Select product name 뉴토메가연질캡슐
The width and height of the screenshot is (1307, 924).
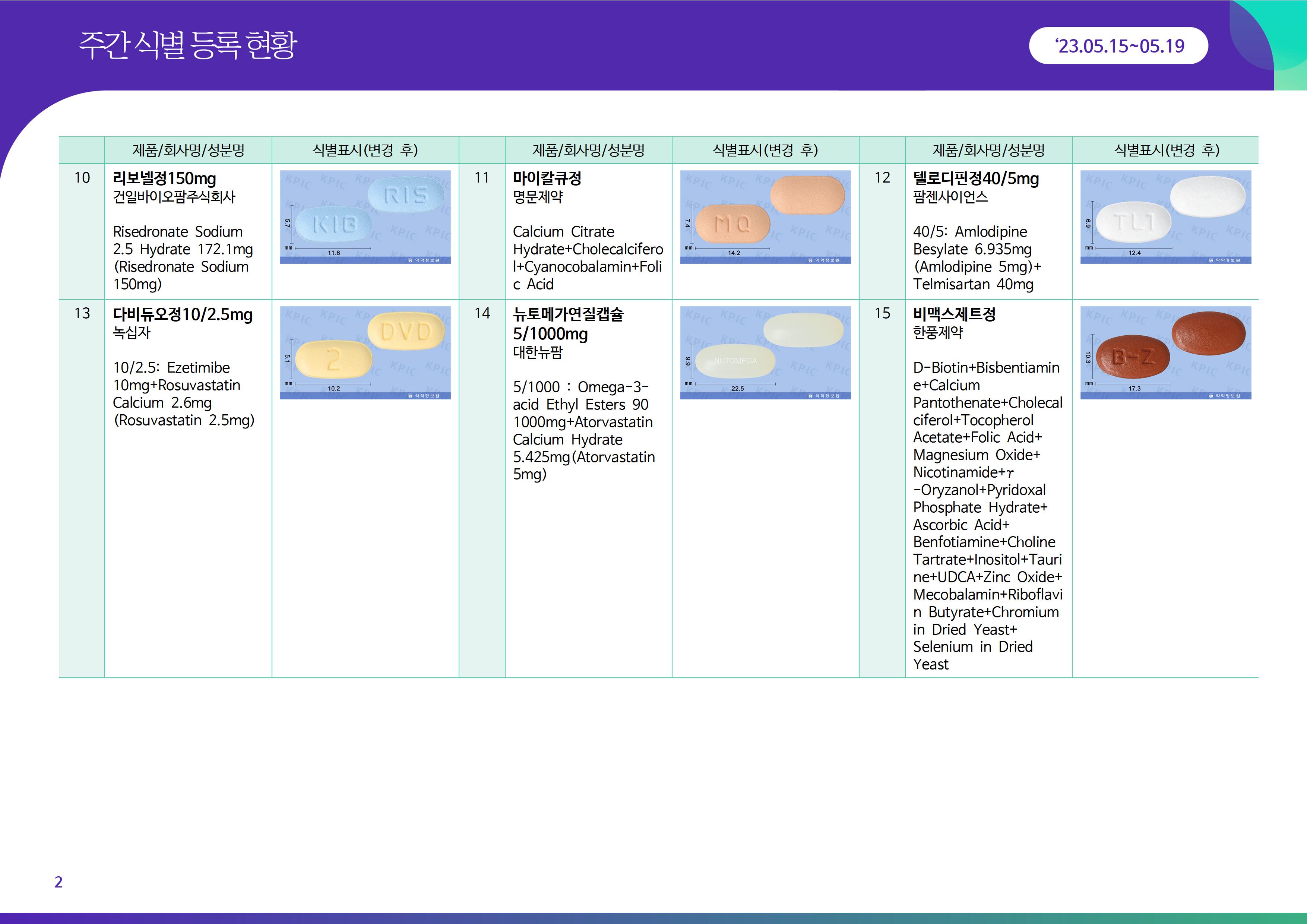tap(568, 314)
